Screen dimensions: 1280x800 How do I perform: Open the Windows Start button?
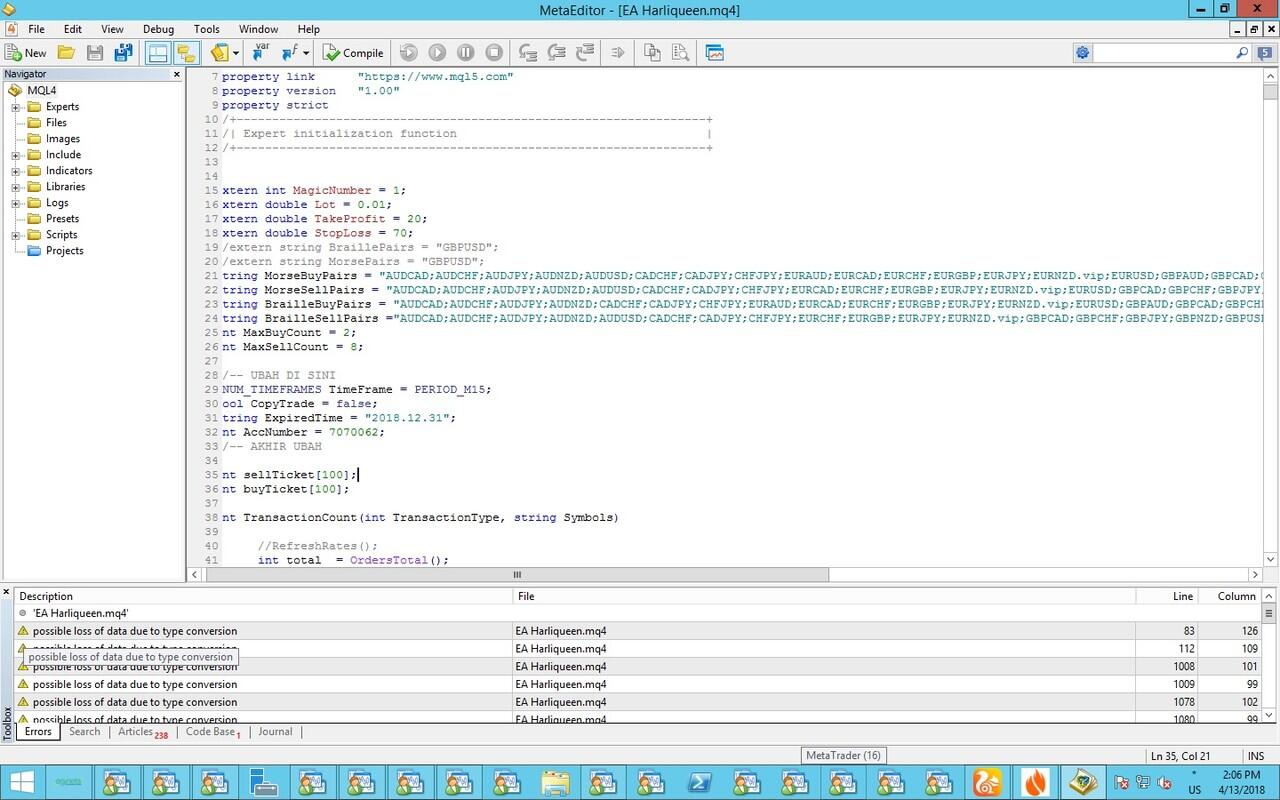pos(22,781)
